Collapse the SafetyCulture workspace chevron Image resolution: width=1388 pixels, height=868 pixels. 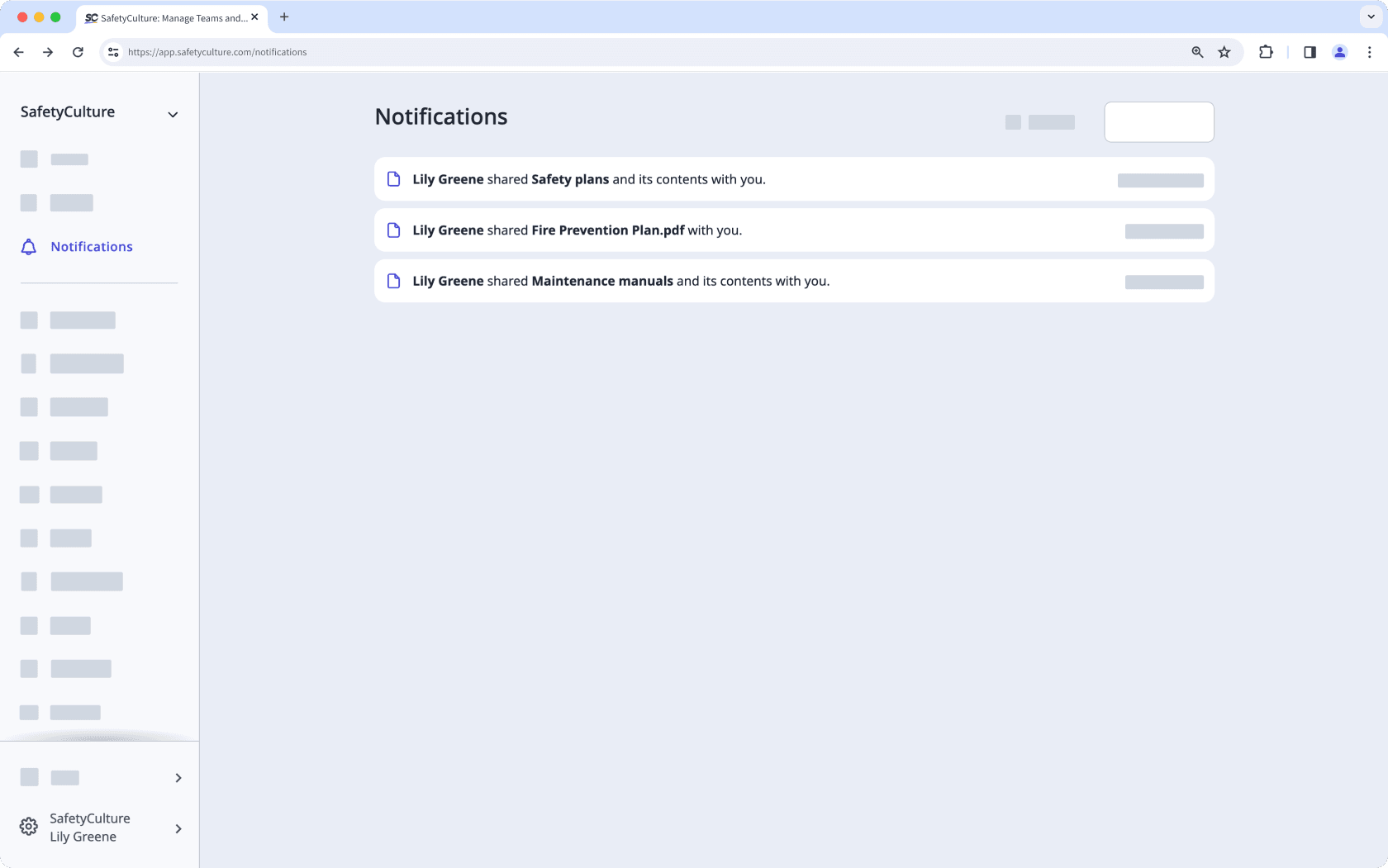[173, 115]
